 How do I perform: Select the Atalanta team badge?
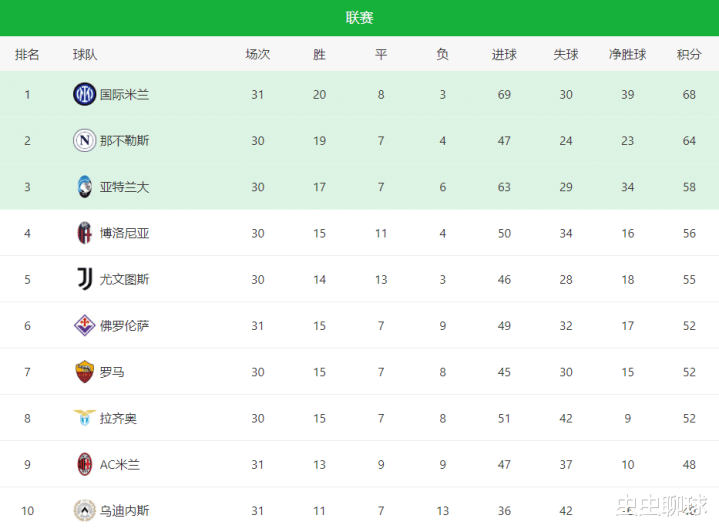pos(84,187)
